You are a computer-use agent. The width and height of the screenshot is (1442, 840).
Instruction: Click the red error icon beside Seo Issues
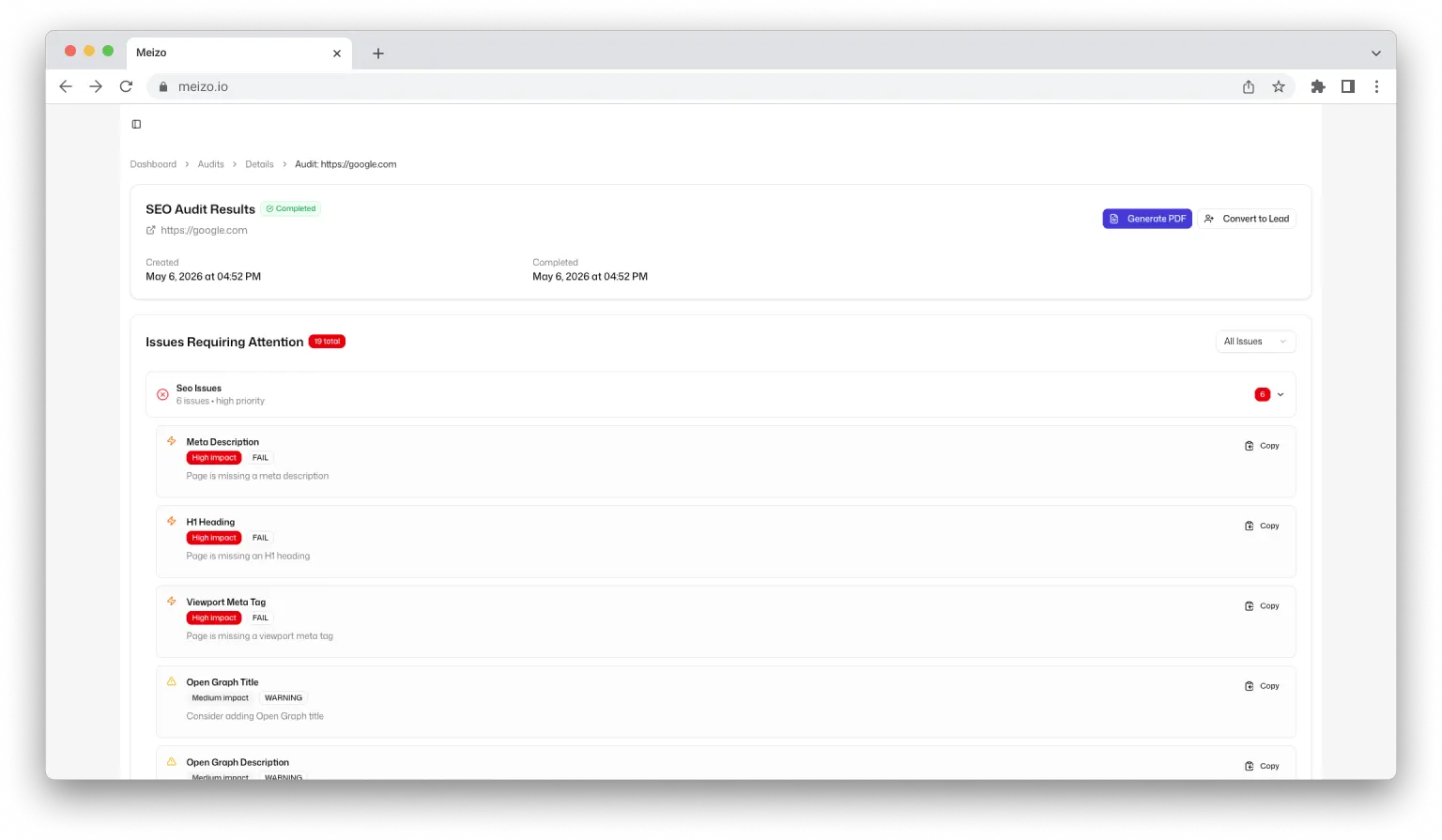162,394
